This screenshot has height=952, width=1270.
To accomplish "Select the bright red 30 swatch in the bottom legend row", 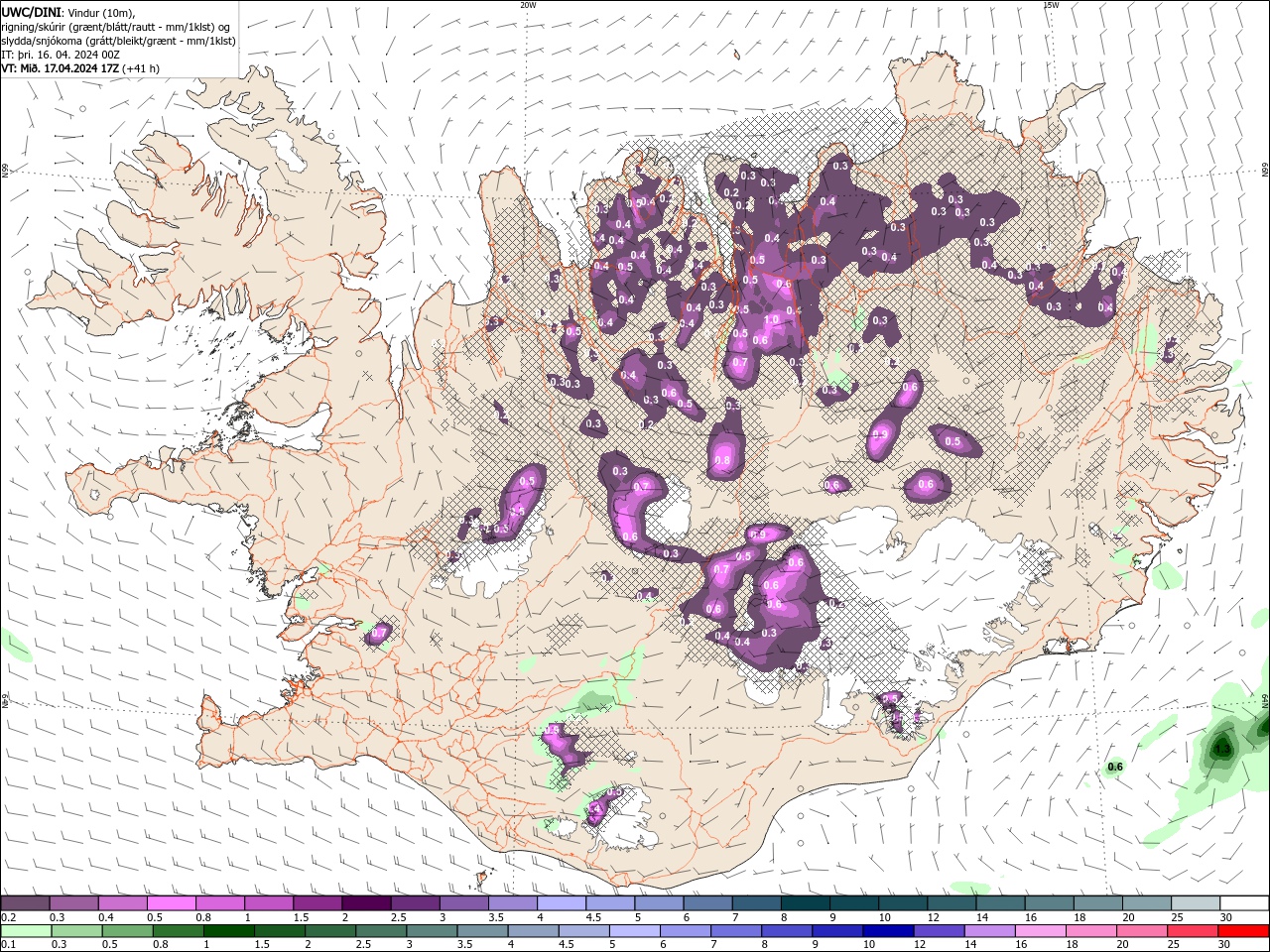I will [x=1243, y=931].
